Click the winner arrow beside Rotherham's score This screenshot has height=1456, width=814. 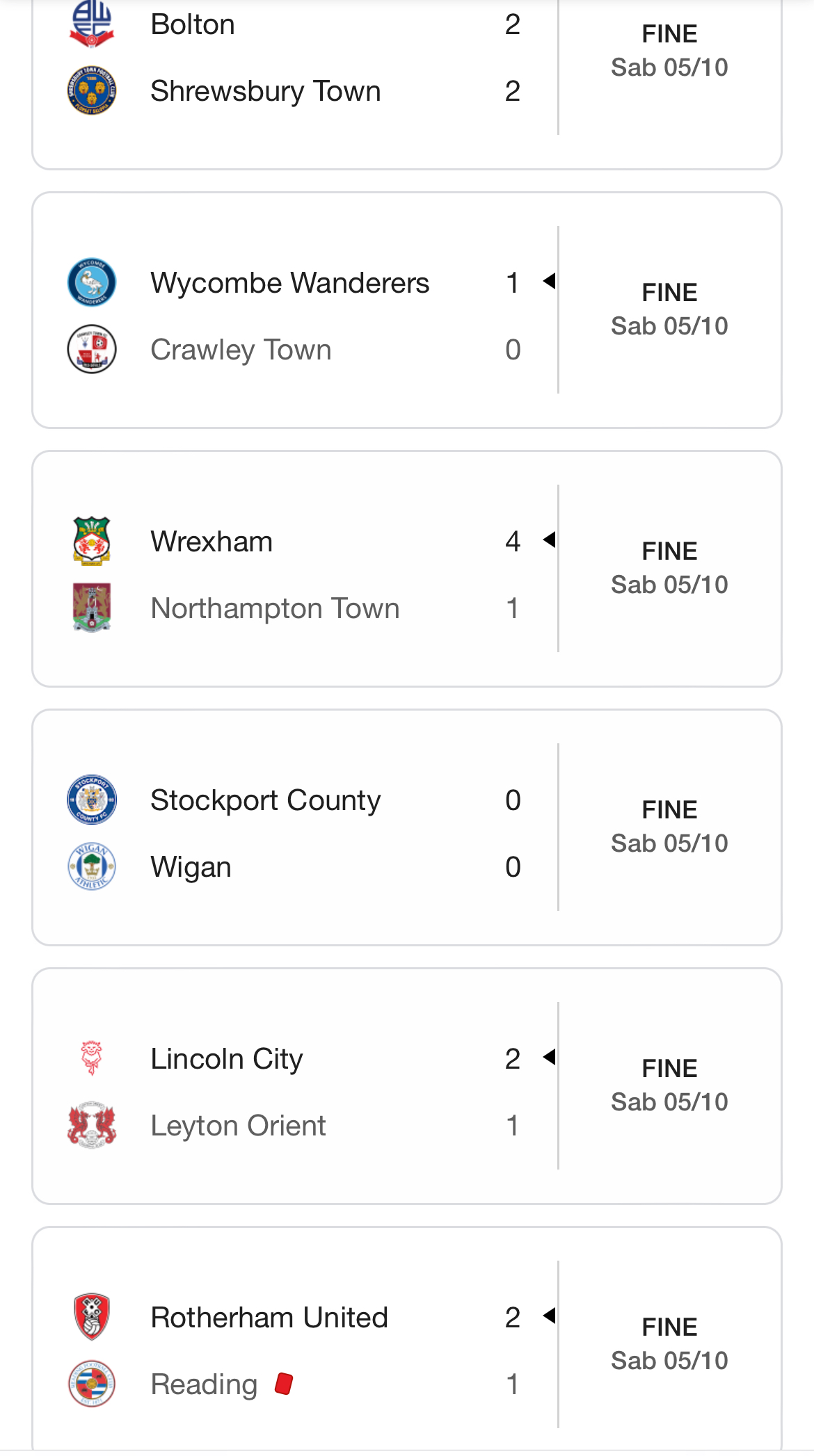(549, 1316)
